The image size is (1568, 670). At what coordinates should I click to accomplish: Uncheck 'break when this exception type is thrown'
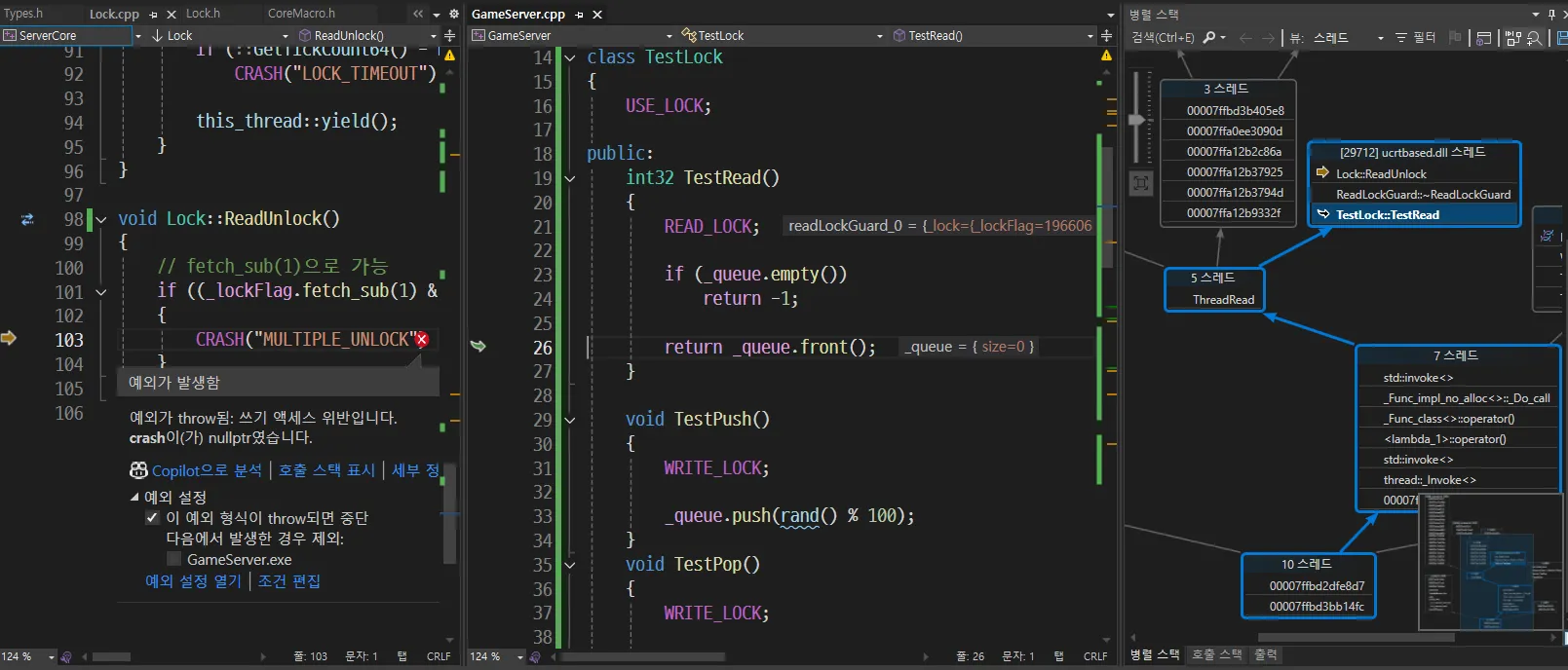(x=152, y=518)
